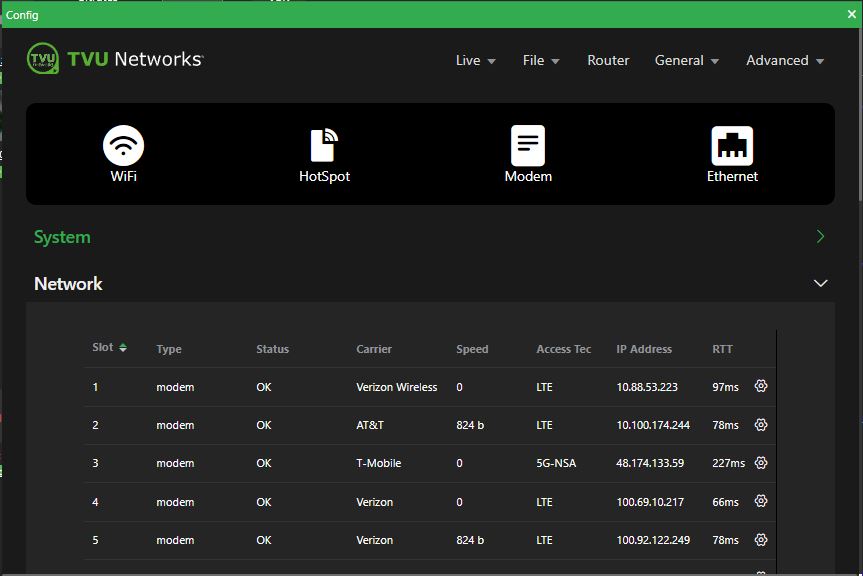The width and height of the screenshot is (863, 576).
Task: Open settings gear for Verizon Wireless slot 1
Action: pyautogui.click(x=761, y=386)
